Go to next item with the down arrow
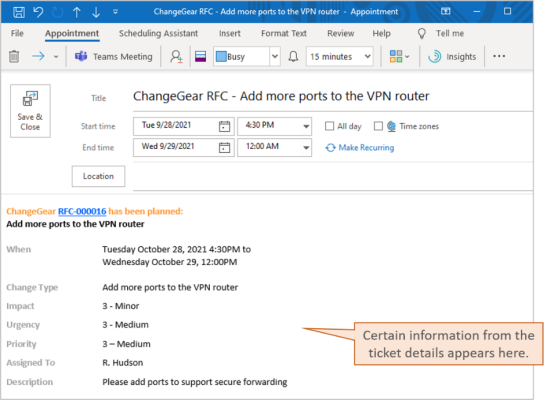 (96, 12)
